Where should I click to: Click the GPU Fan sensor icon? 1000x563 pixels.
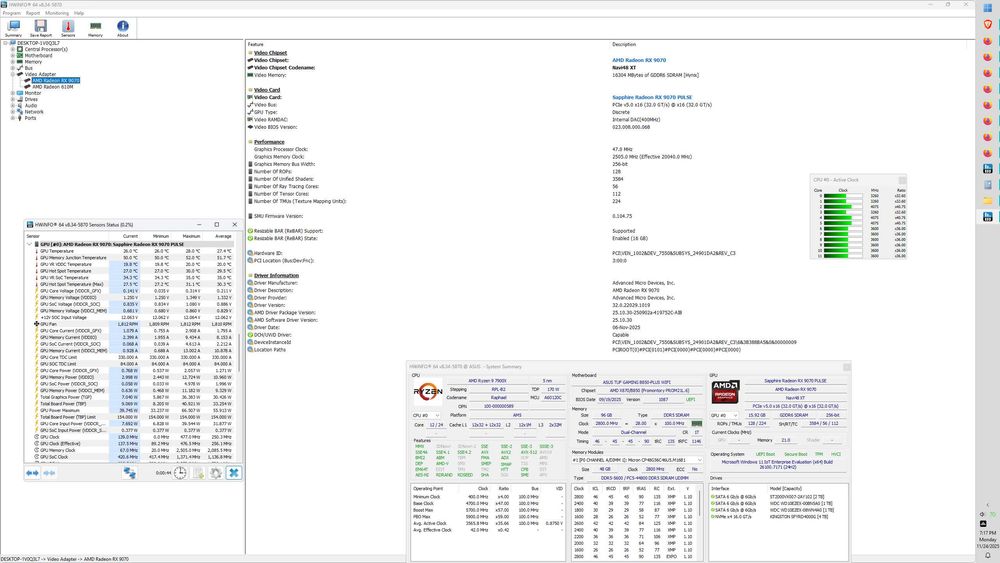pyautogui.click(x=36, y=324)
